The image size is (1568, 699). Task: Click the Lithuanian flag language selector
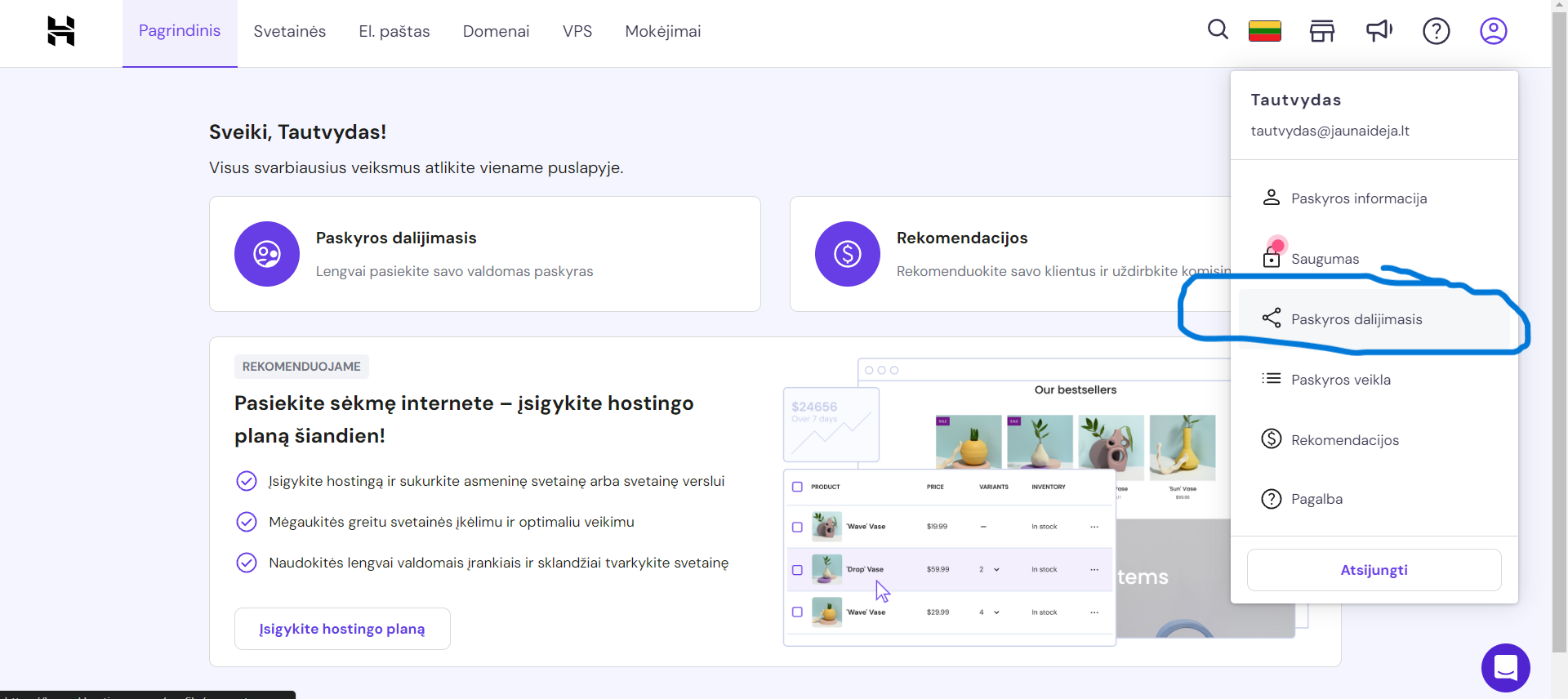click(x=1264, y=31)
